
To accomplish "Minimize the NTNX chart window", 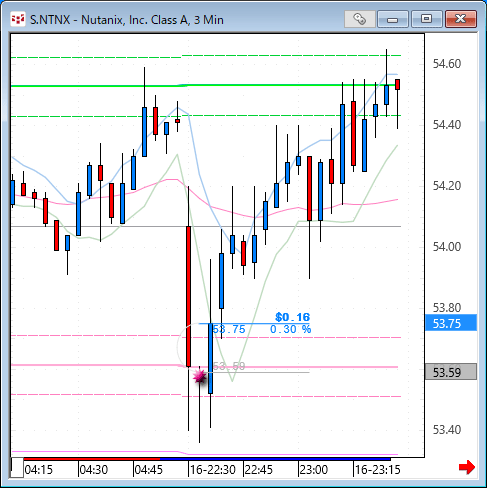I will (x=393, y=19).
